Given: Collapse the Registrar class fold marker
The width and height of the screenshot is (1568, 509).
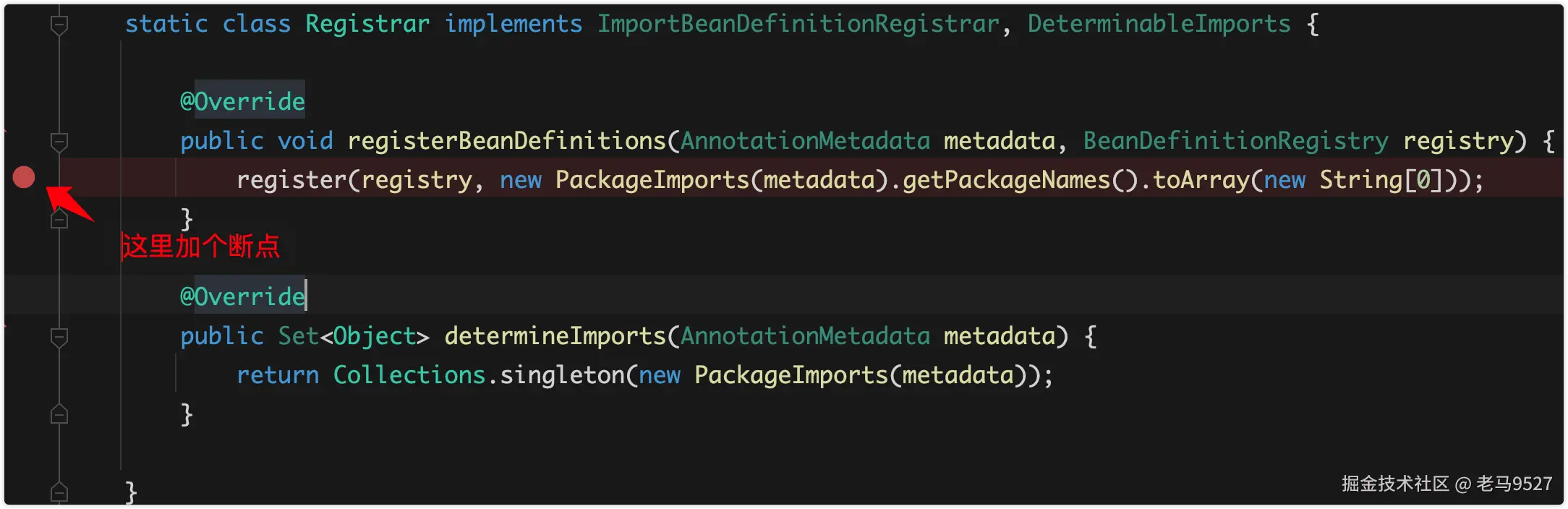Looking at the screenshot, I should [x=59, y=25].
